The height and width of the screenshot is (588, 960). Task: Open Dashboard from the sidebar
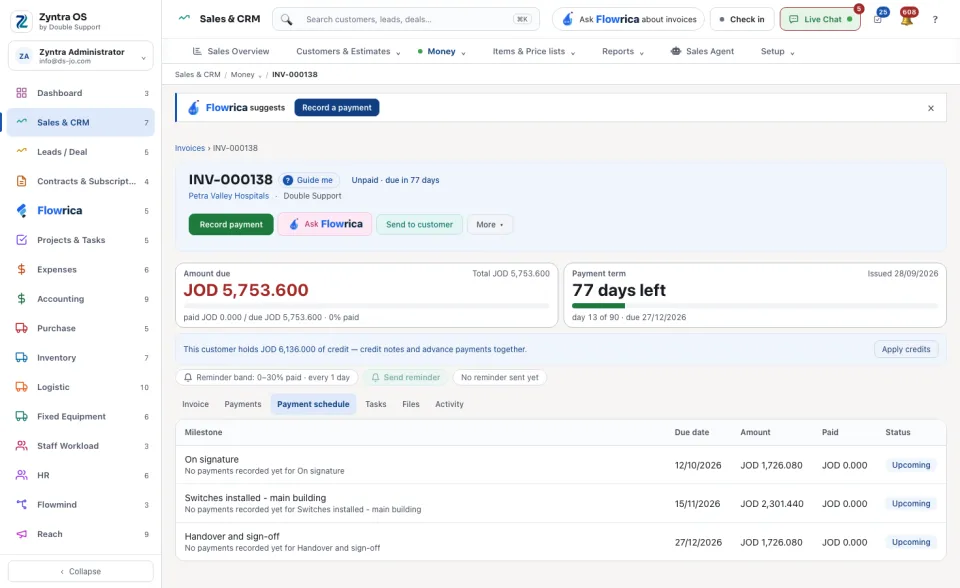pyautogui.click(x=80, y=93)
